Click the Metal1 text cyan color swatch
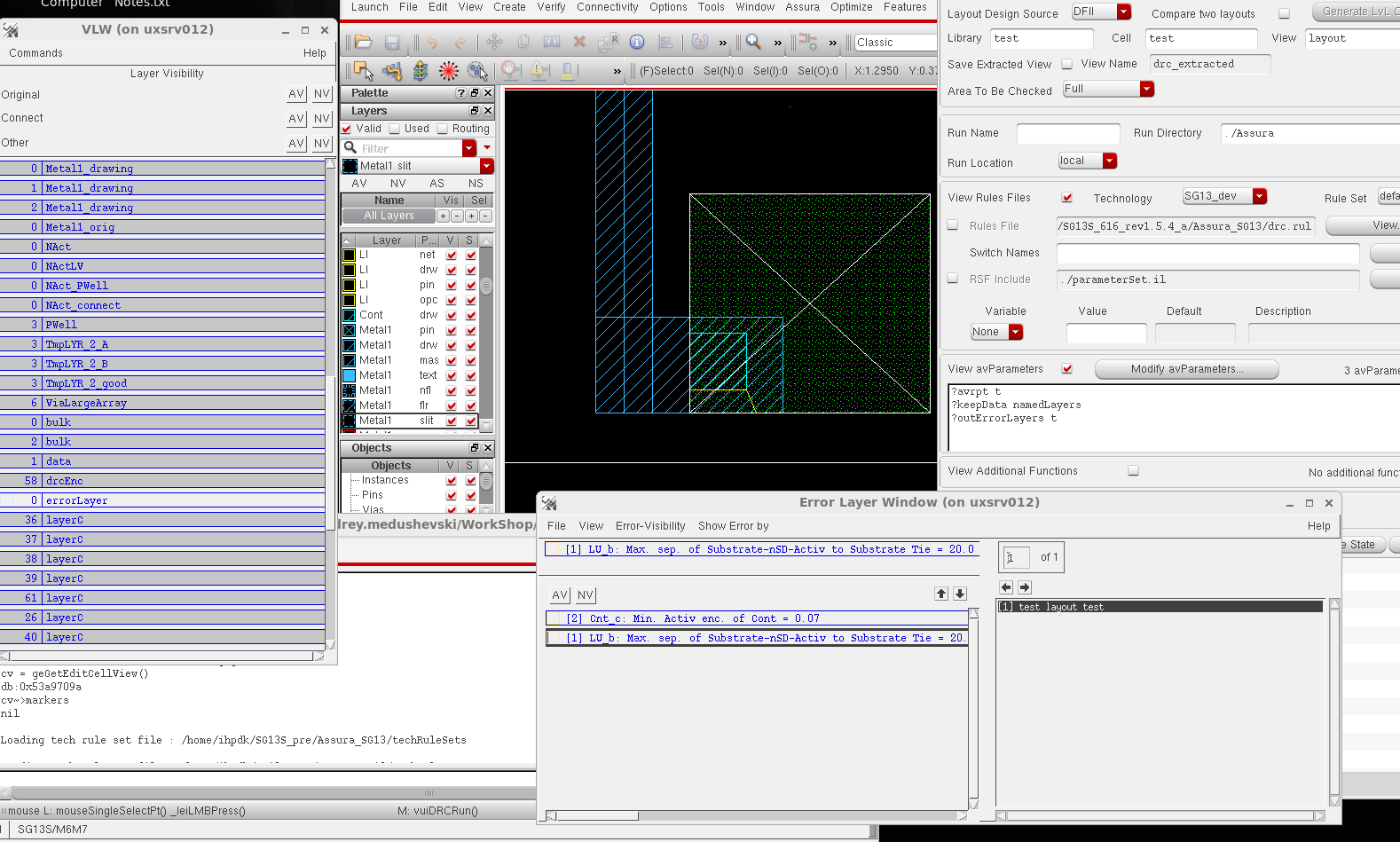The image size is (1400, 842). [x=350, y=375]
